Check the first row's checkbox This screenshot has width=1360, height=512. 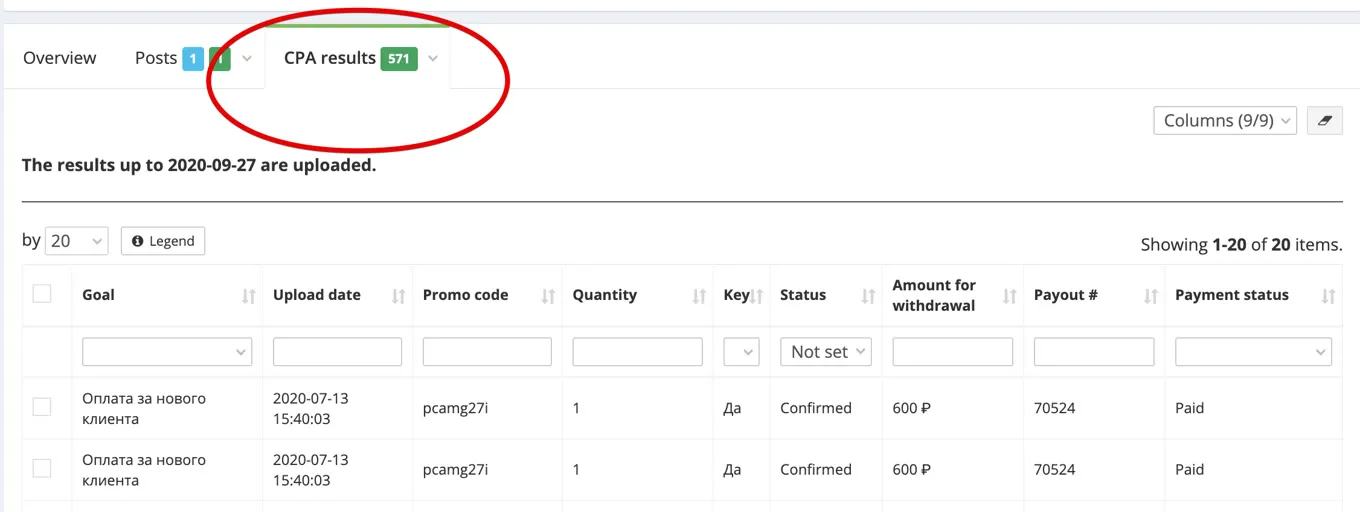pyautogui.click(x=42, y=407)
